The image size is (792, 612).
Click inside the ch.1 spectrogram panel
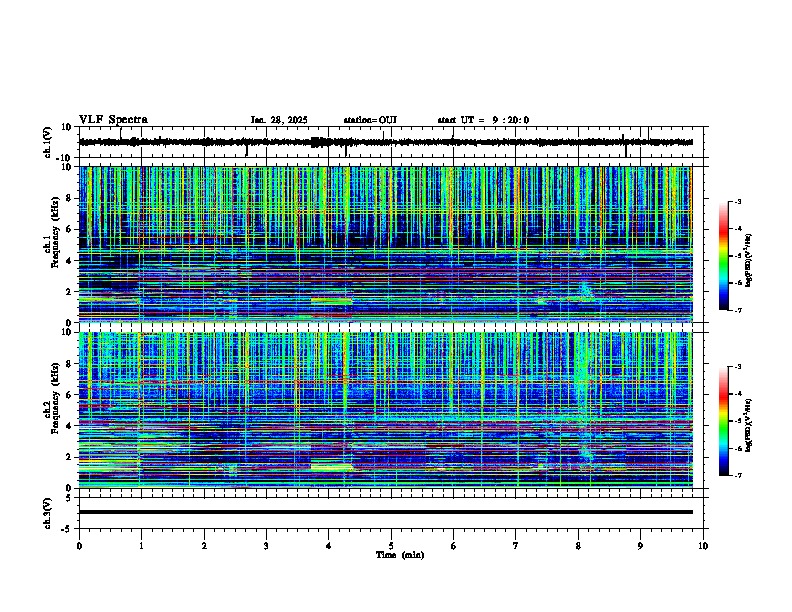(386, 244)
